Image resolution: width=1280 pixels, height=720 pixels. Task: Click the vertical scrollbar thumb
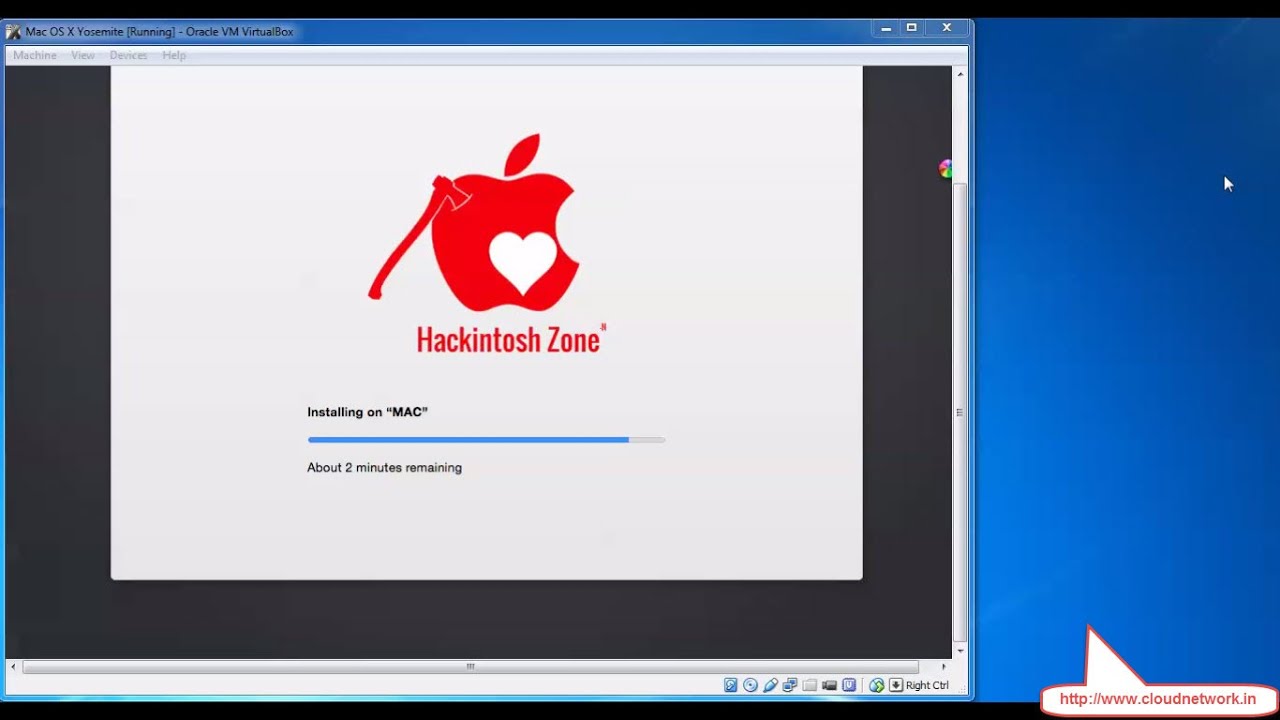[x=961, y=412]
